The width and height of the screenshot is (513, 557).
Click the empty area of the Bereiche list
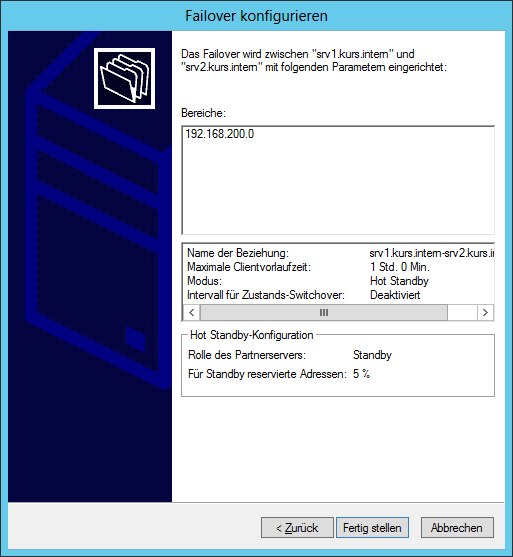(x=338, y=188)
